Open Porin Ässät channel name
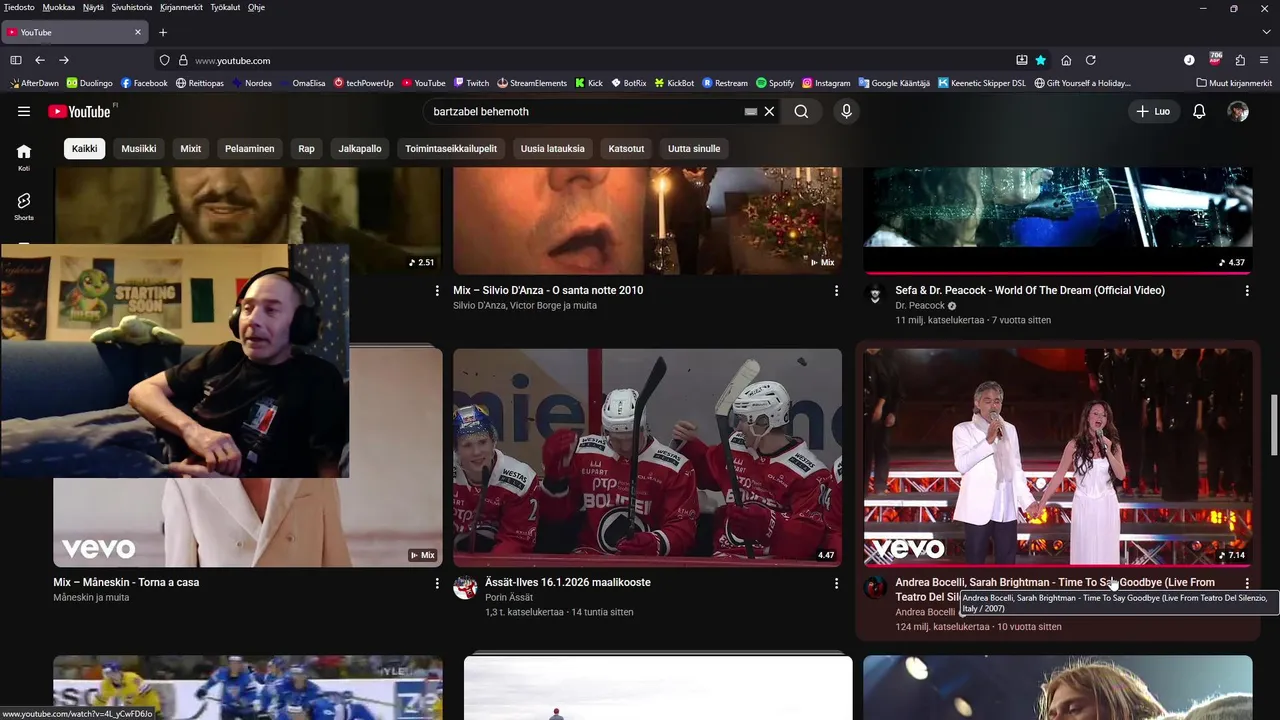Viewport: 1280px width, 720px height. (x=509, y=598)
